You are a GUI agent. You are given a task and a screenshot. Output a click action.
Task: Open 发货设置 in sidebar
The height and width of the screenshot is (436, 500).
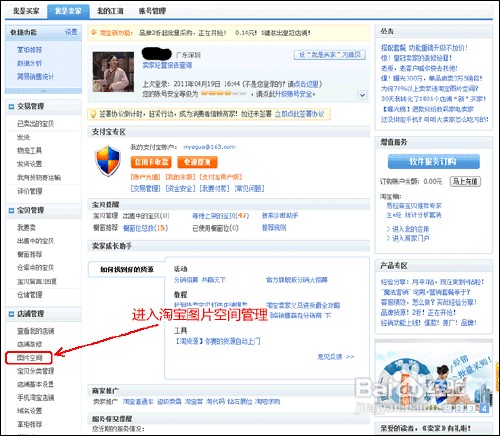pos(30,164)
